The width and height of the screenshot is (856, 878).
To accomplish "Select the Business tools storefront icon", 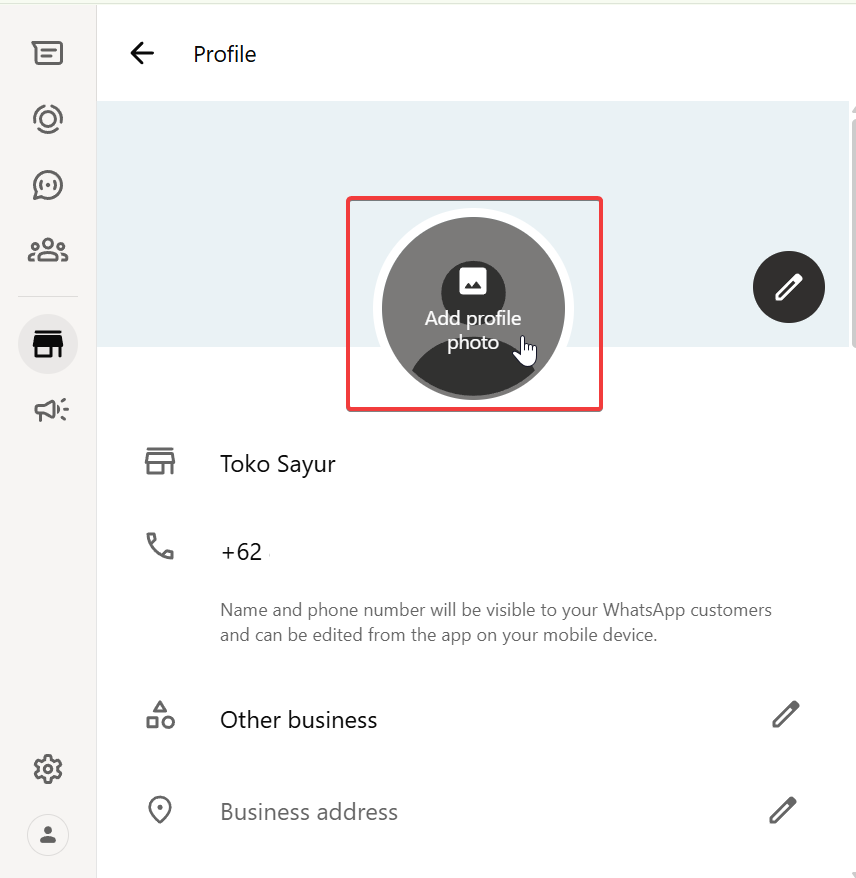I will point(47,345).
